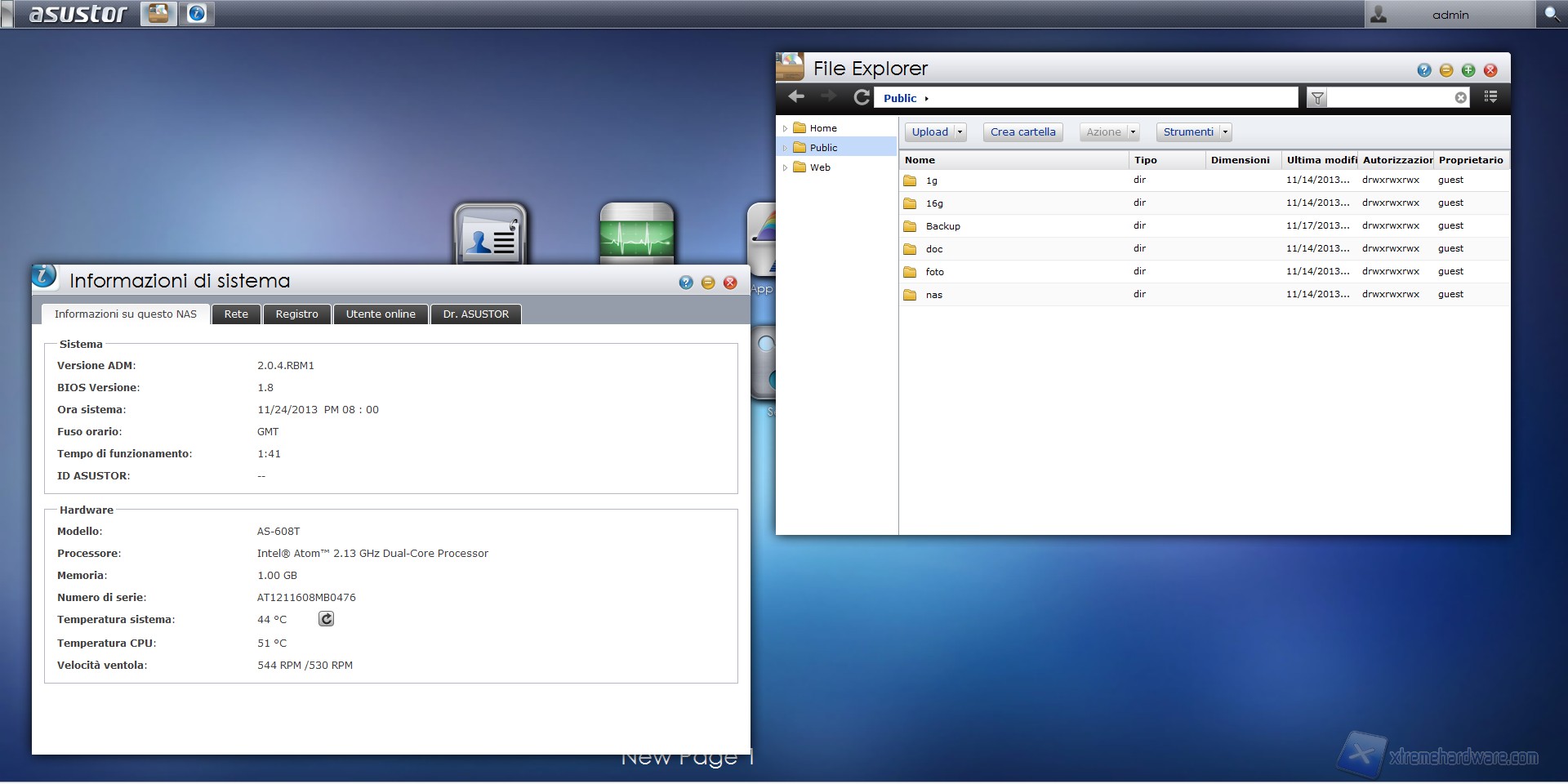
Task: Open the search magnifier in top bar
Action: (x=1552, y=14)
